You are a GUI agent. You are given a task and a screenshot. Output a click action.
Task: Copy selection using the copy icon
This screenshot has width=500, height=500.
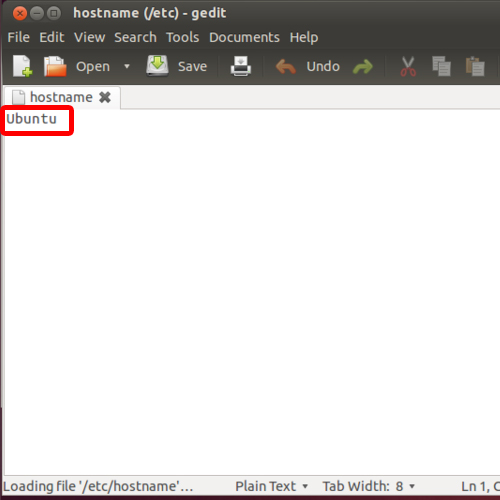pos(441,66)
